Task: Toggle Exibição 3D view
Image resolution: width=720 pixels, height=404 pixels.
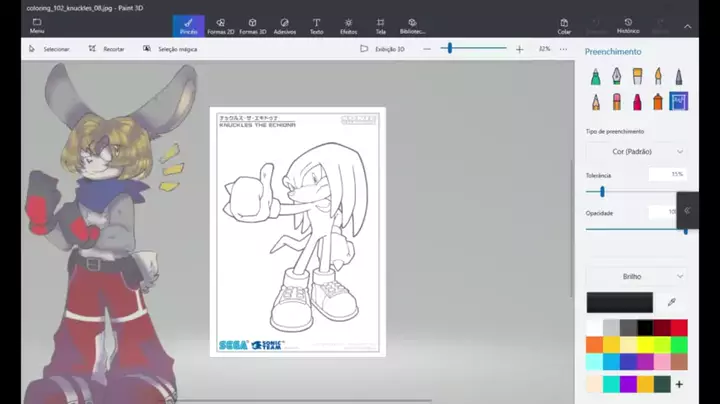Action: tap(382, 49)
